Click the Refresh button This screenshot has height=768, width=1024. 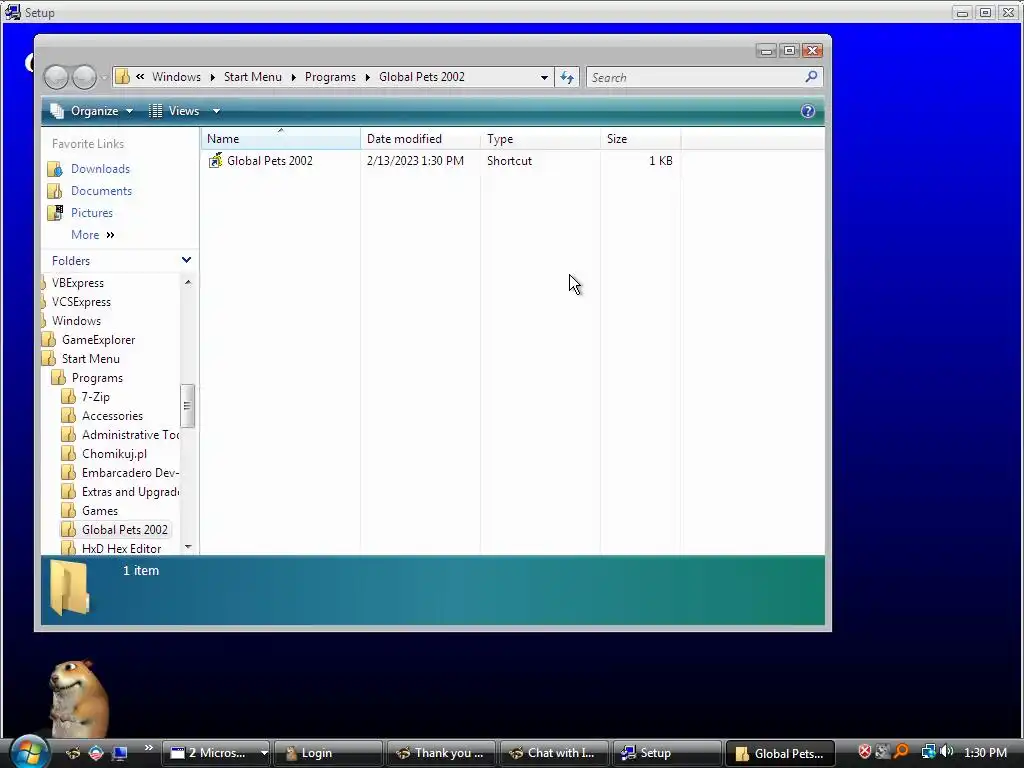click(x=567, y=77)
